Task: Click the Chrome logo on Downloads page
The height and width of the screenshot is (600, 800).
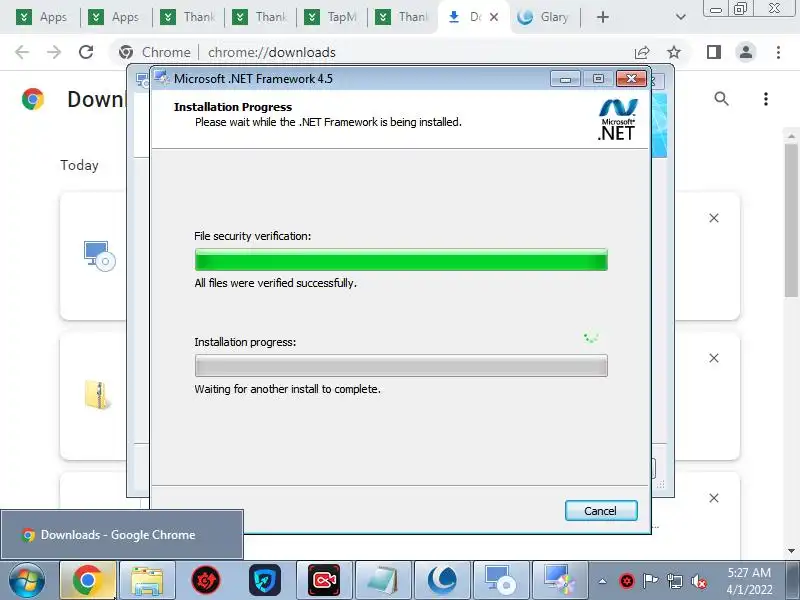Action: point(33,99)
